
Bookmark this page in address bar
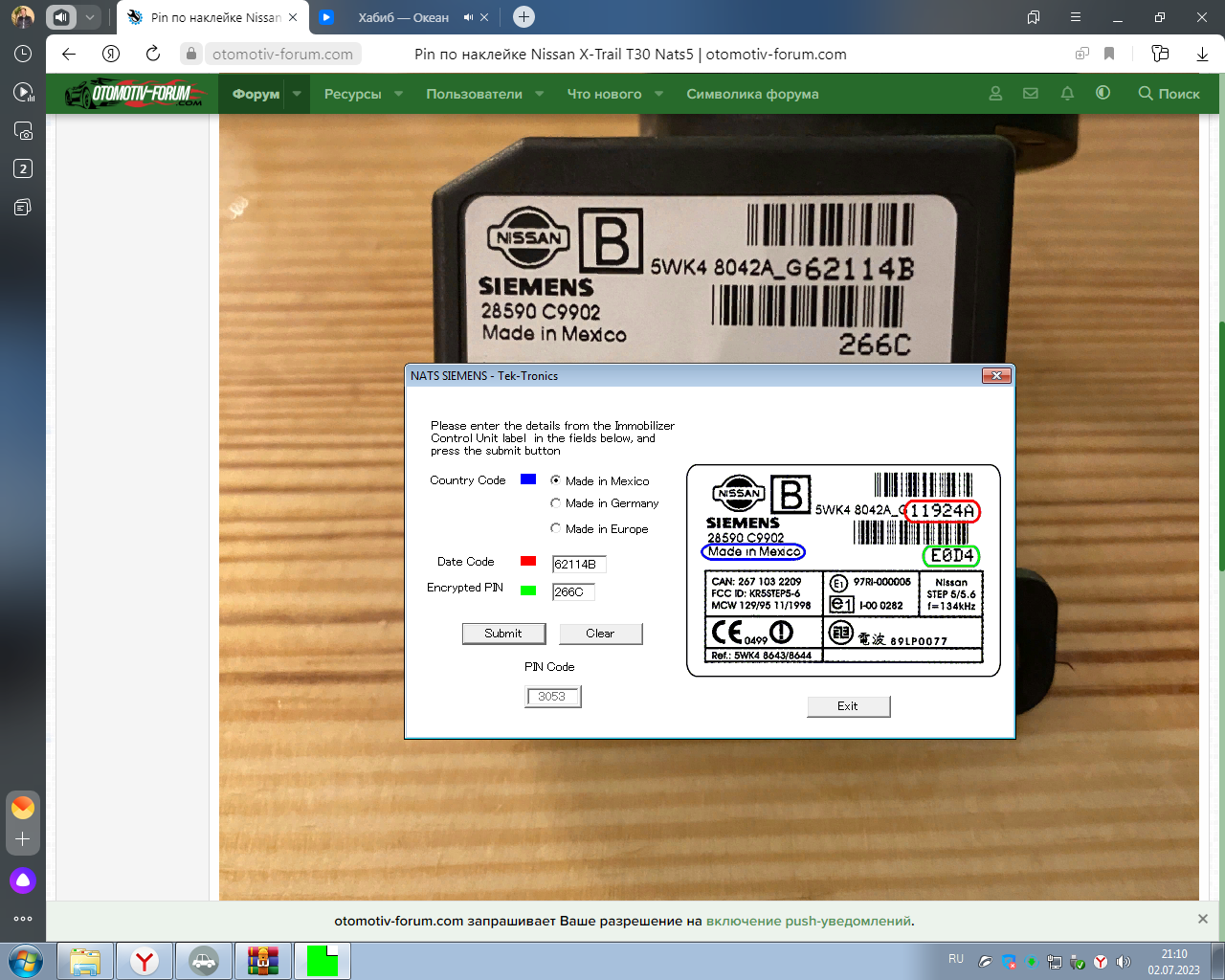point(1109,54)
